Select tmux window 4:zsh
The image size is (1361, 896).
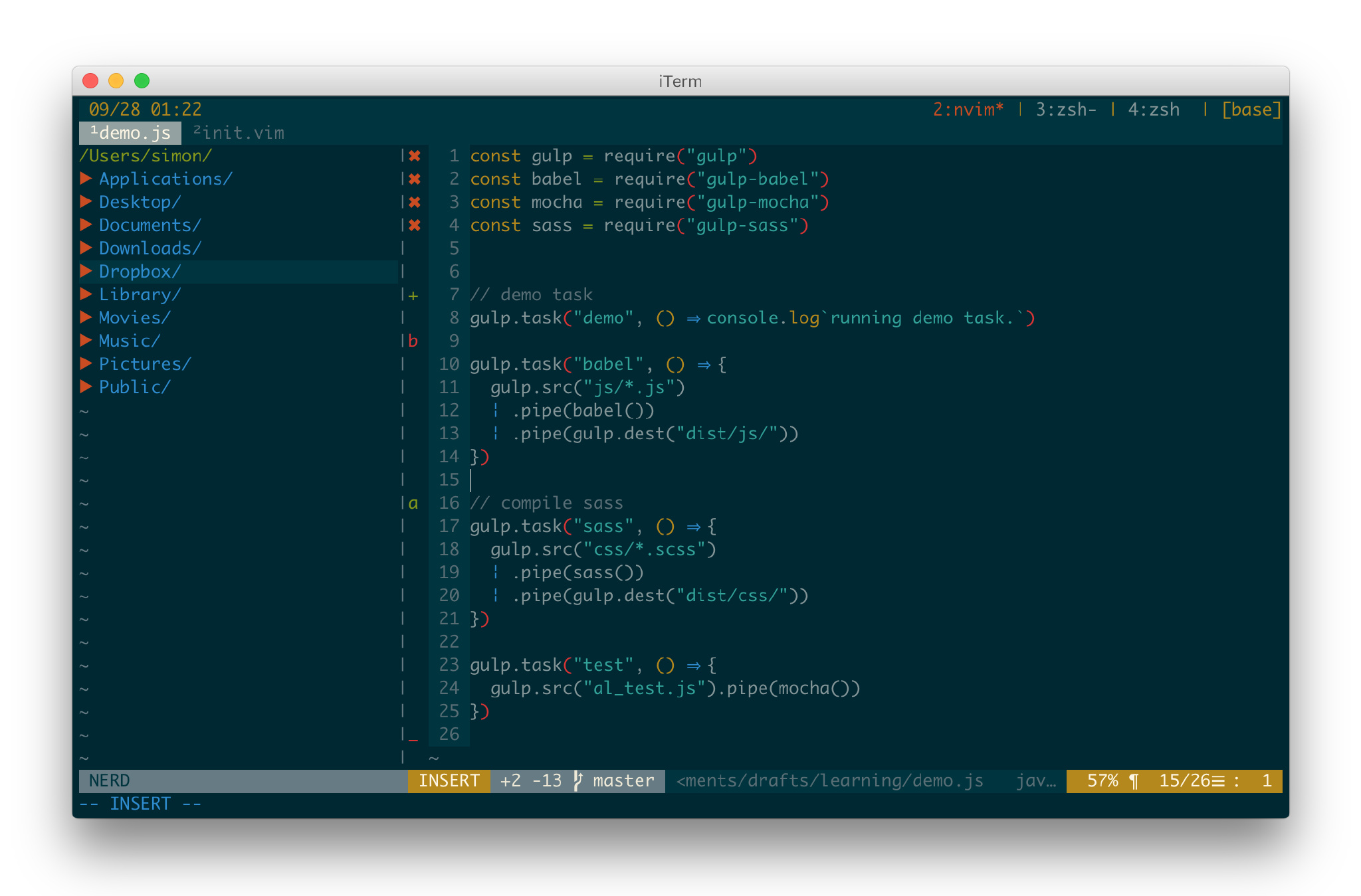[x=1154, y=110]
